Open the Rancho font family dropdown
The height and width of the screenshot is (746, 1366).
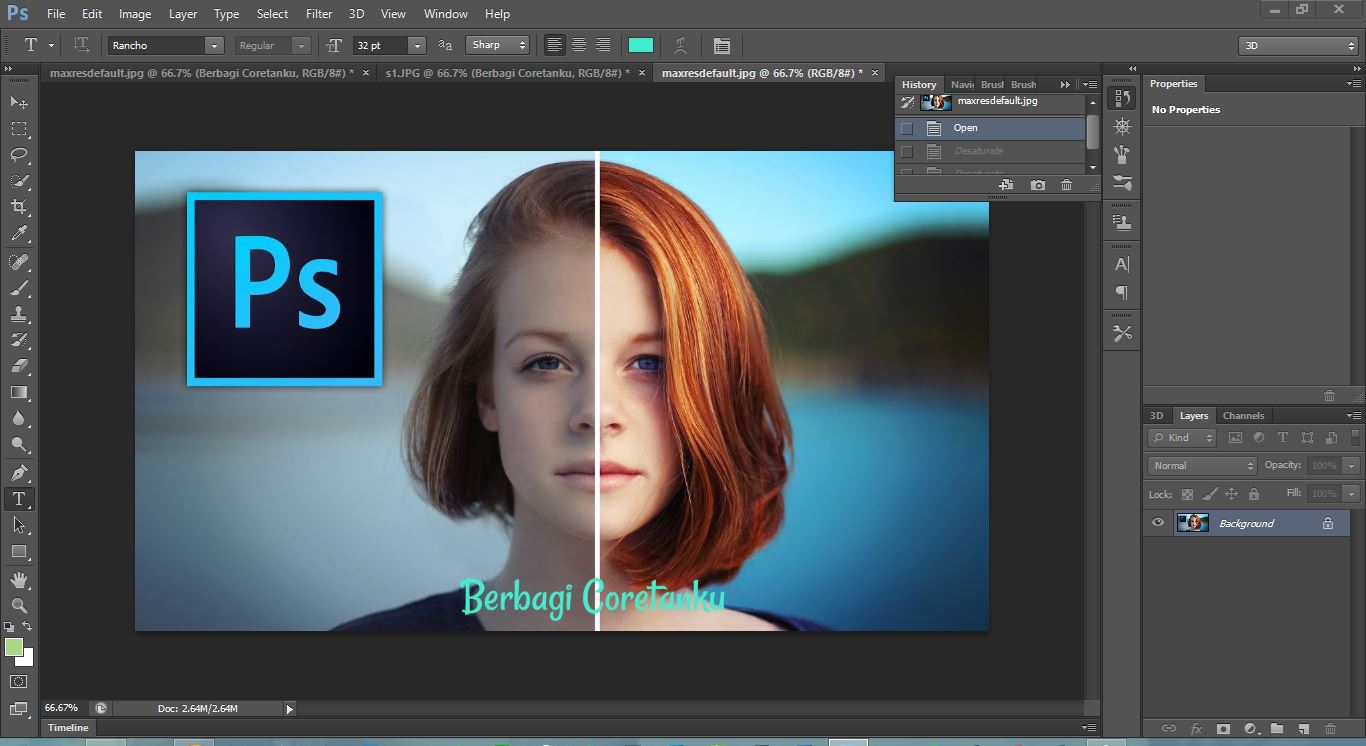tap(213, 45)
